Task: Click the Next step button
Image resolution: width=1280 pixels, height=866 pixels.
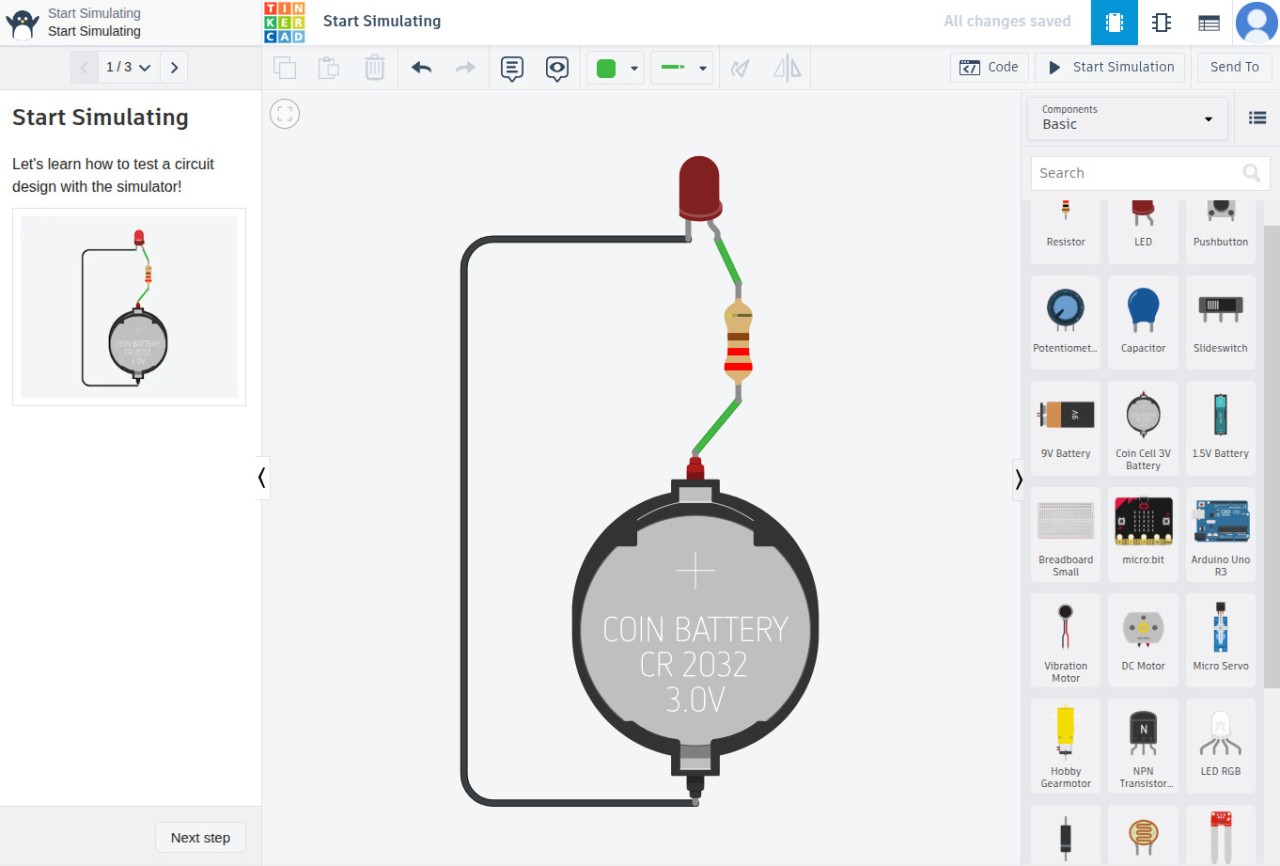Action: coord(200,838)
